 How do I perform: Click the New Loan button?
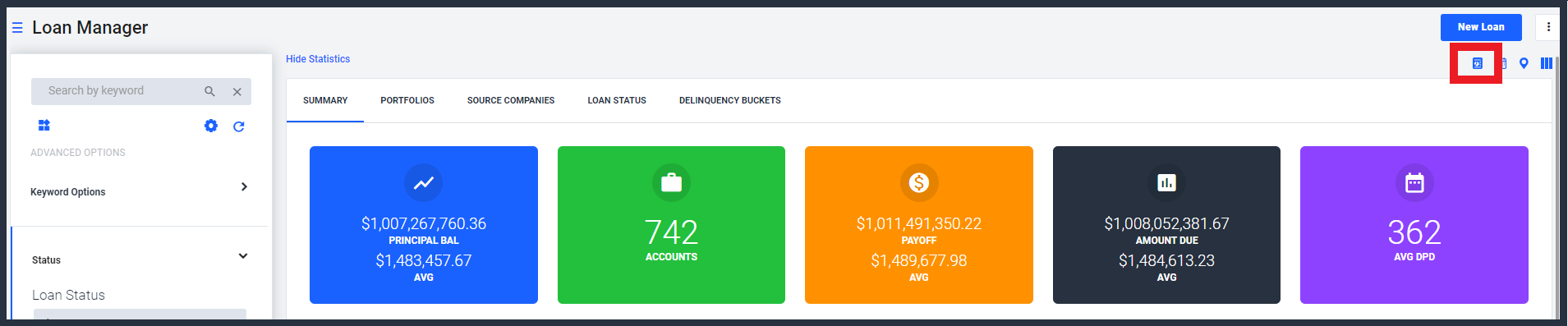[1481, 27]
